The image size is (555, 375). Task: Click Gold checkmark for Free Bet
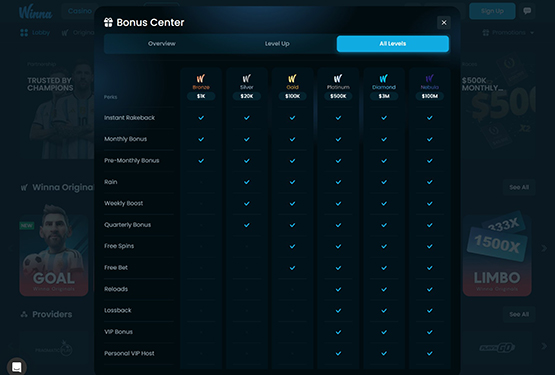click(x=292, y=268)
